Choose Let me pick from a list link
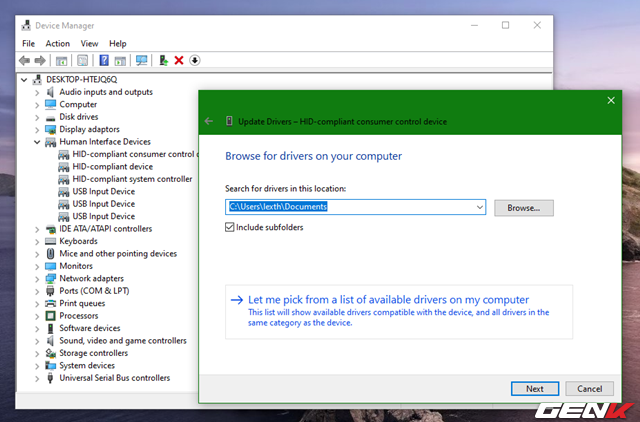The height and width of the screenshot is (422, 640). tap(399, 312)
